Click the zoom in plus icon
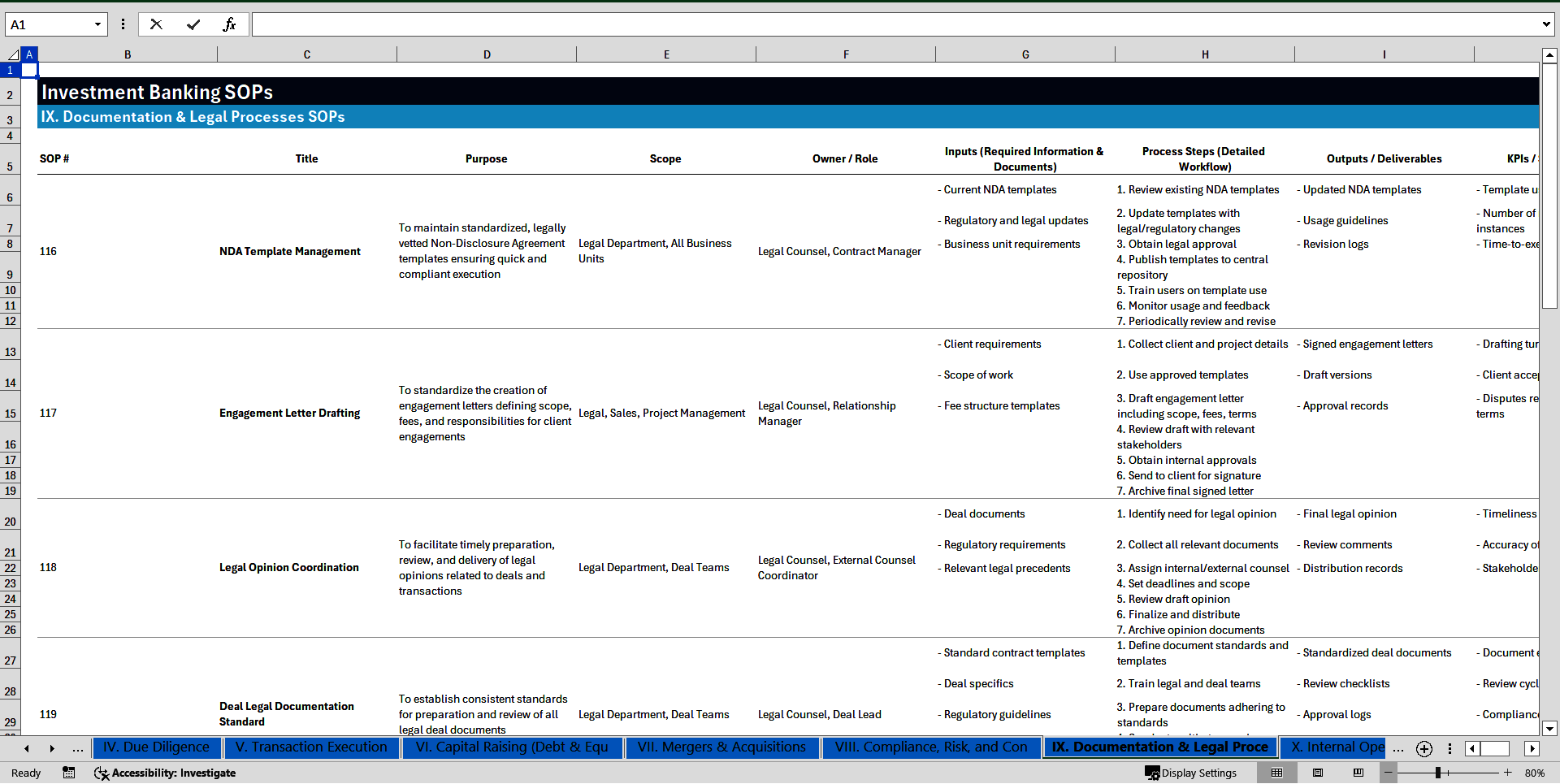The height and width of the screenshot is (784, 1560). click(1508, 773)
